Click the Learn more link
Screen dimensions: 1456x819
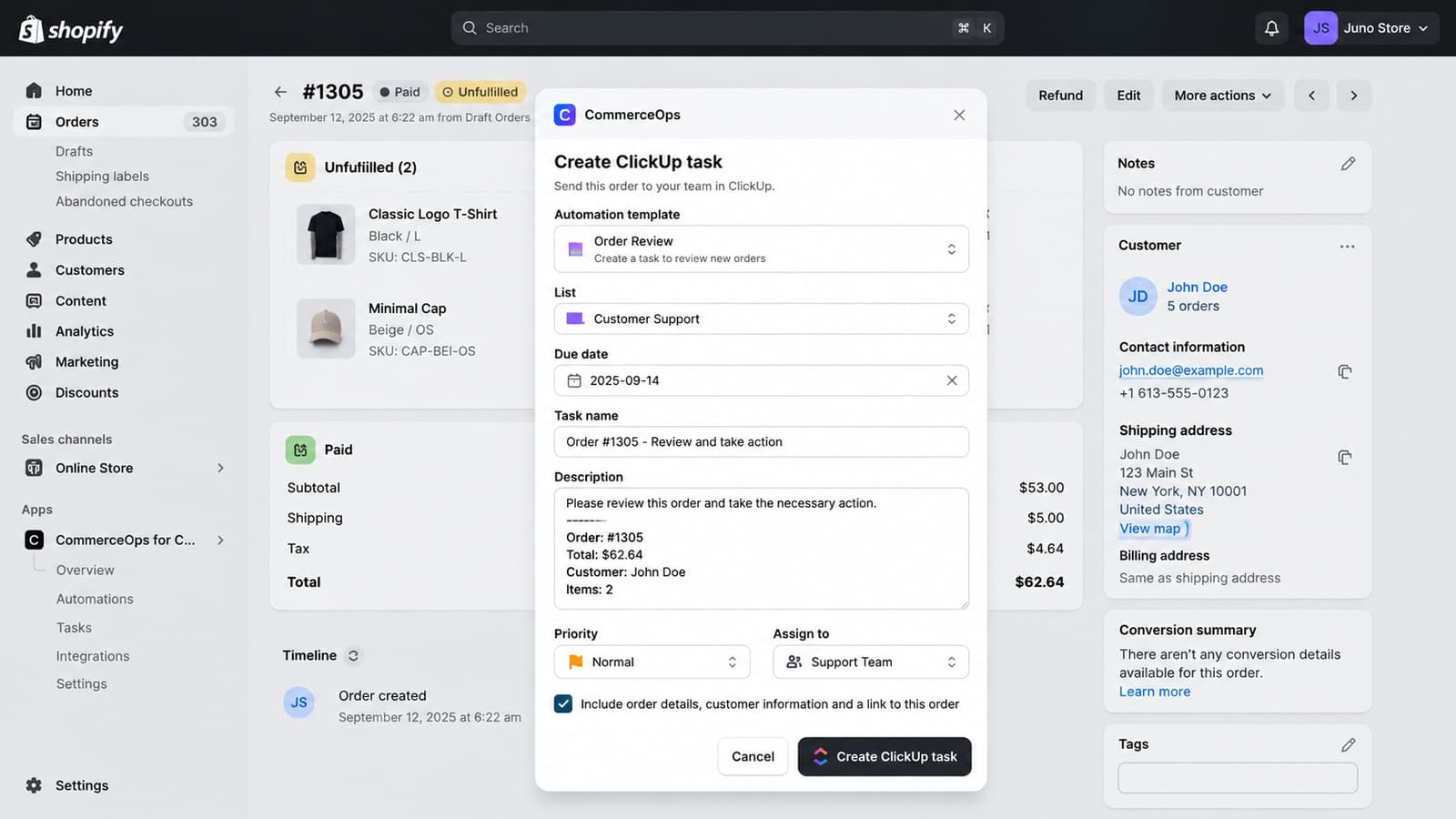(x=1155, y=692)
